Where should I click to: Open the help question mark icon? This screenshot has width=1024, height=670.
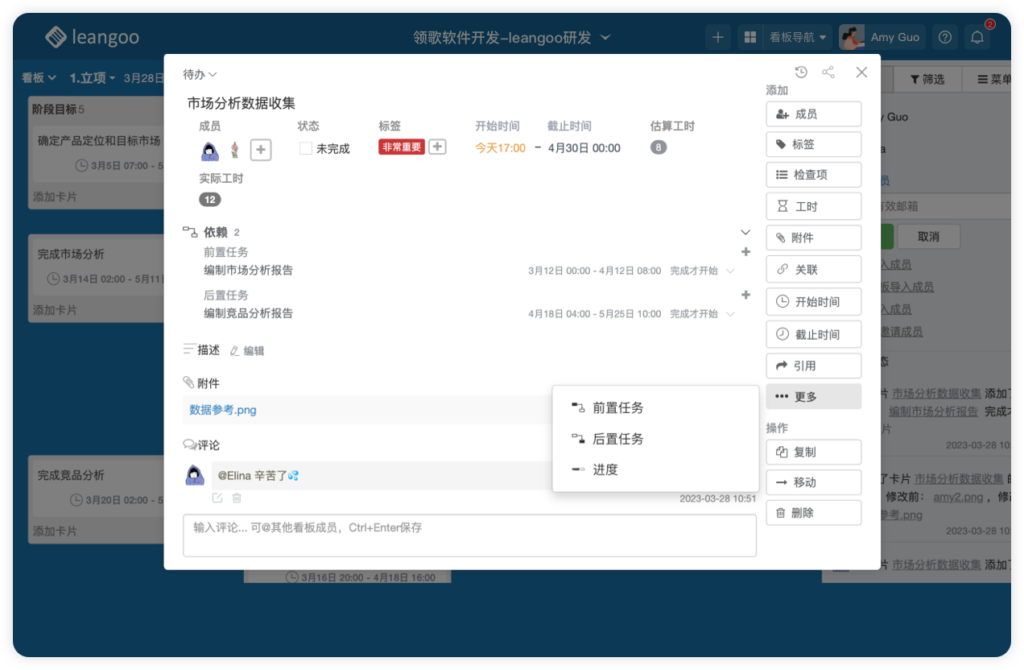coord(944,36)
